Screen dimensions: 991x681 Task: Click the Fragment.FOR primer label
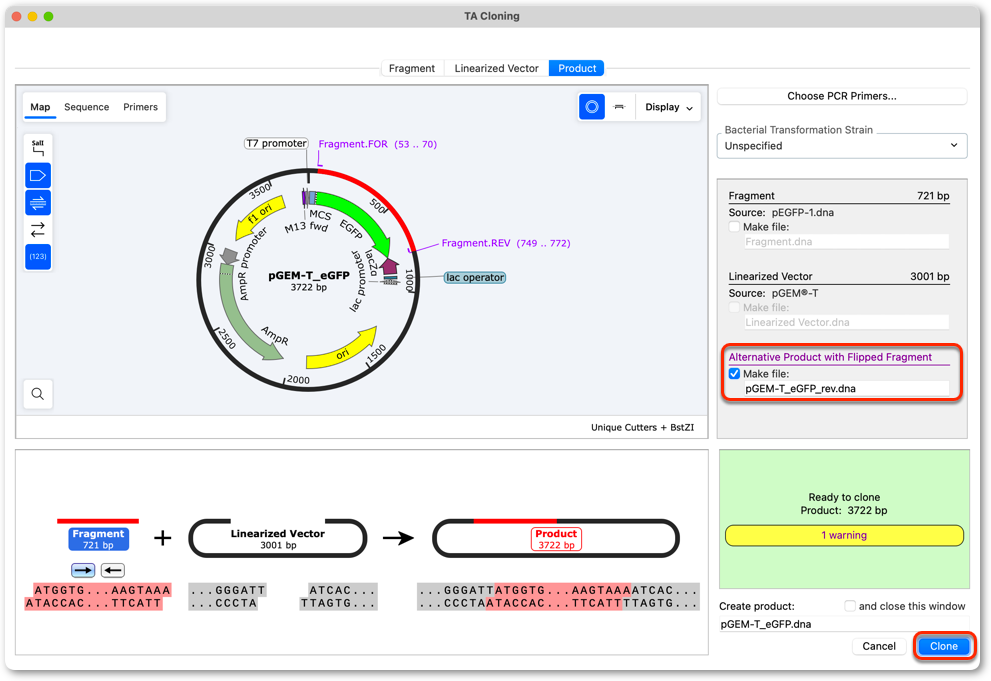(377, 144)
